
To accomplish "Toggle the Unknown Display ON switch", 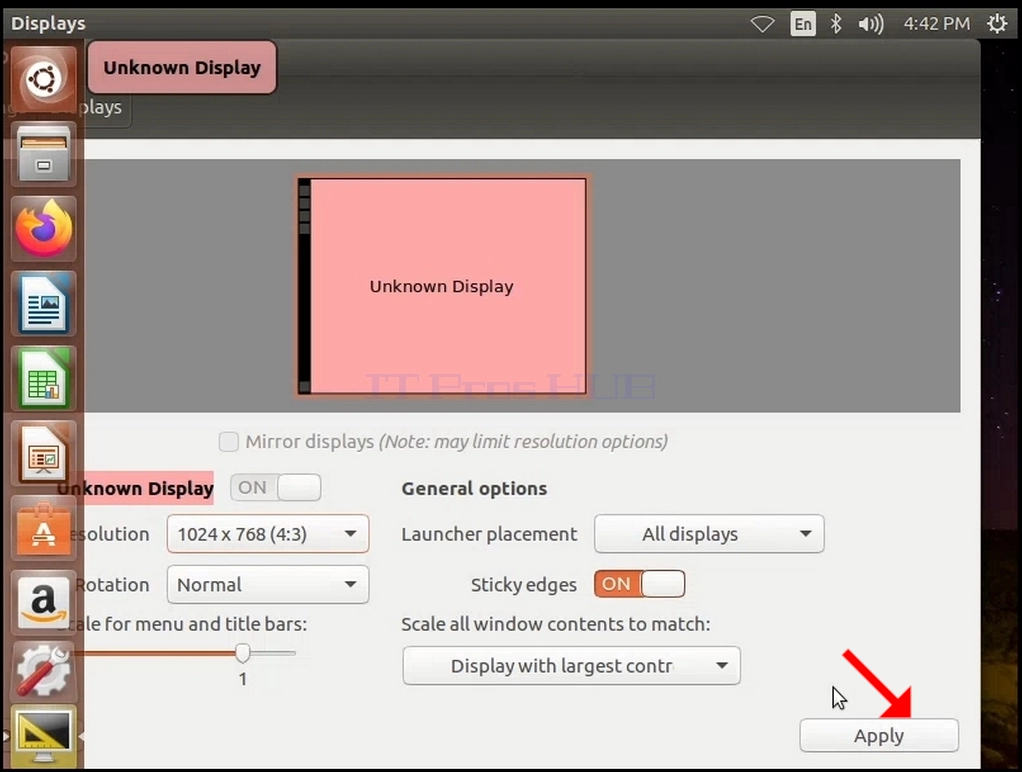I will pyautogui.click(x=276, y=488).
